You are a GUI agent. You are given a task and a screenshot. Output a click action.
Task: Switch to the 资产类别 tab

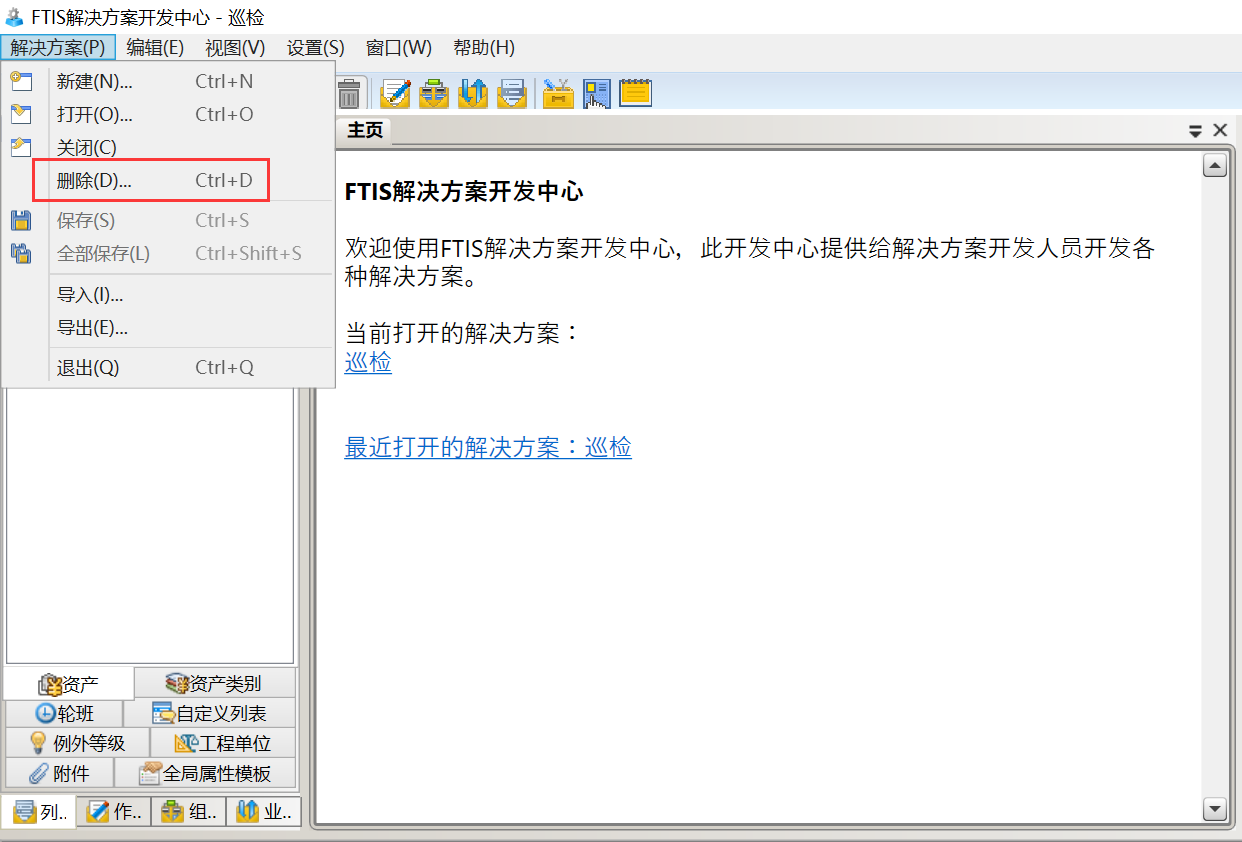click(x=214, y=684)
